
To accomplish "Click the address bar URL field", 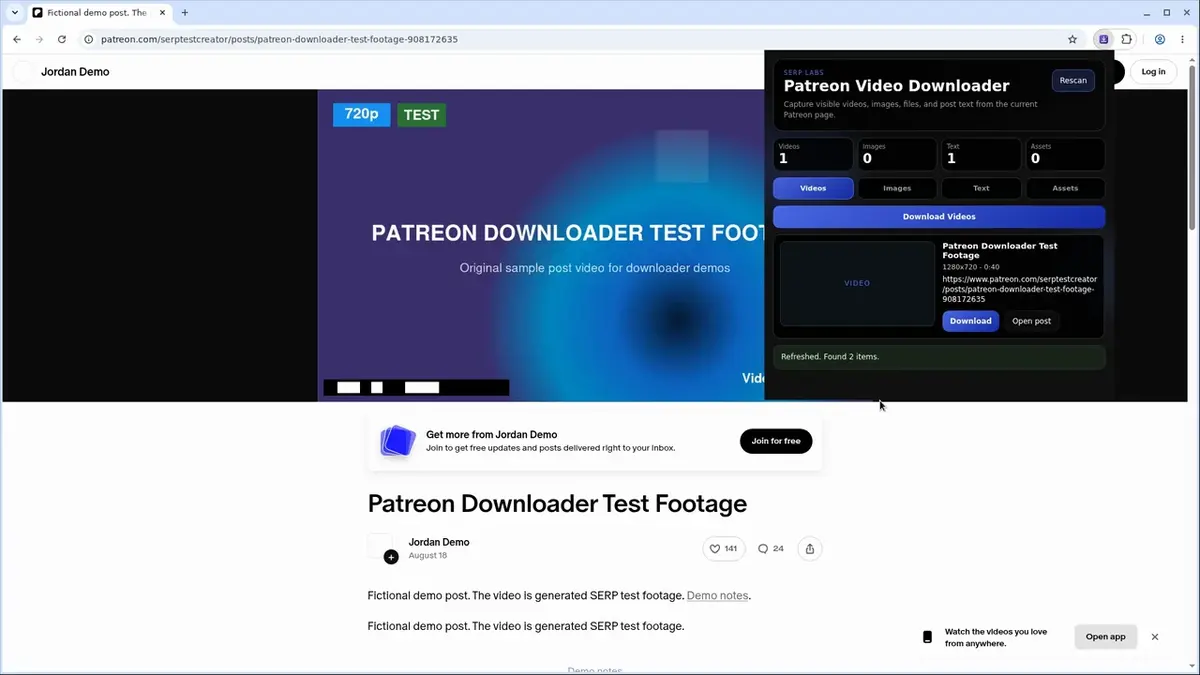I will (x=570, y=39).
